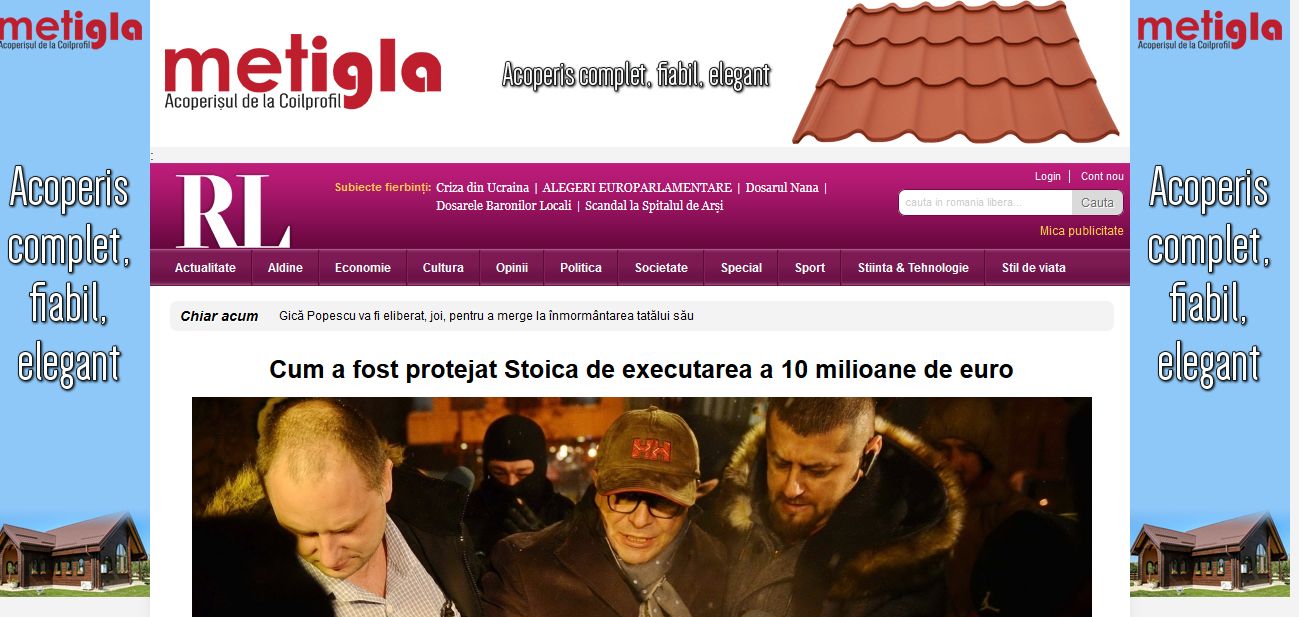Screen dimensions: 1299x617
Task: Click the red roof tile image
Action: click(955, 73)
